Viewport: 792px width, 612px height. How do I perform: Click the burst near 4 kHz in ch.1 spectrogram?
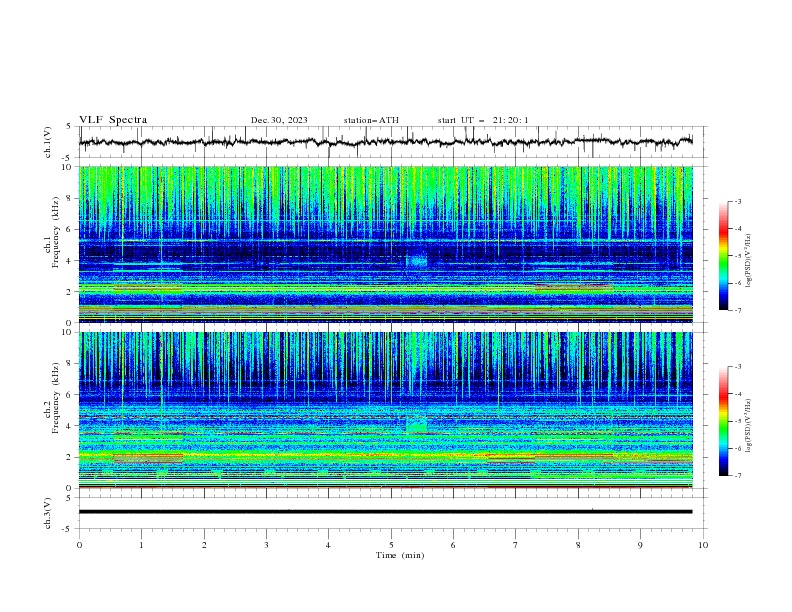coord(417,261)
